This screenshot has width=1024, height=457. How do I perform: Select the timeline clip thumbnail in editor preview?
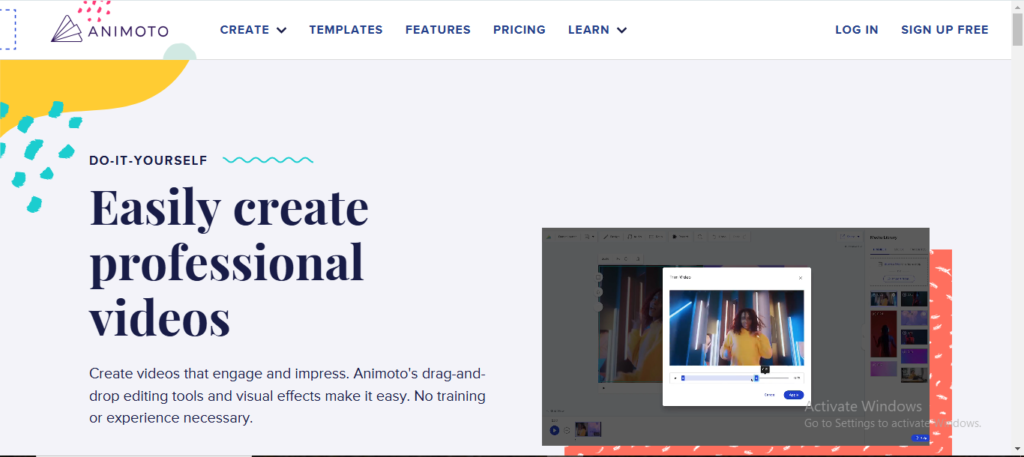pos(588,429)
